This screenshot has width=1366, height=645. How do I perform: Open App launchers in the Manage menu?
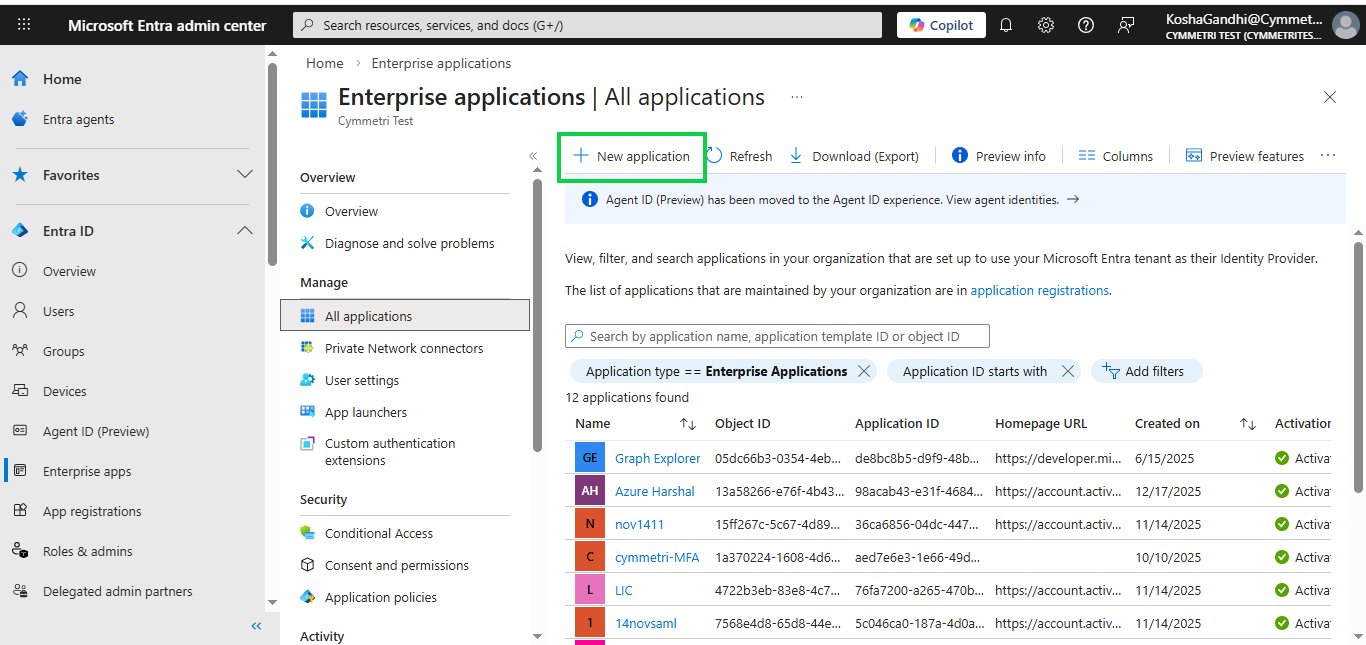(x=366, y=412)
